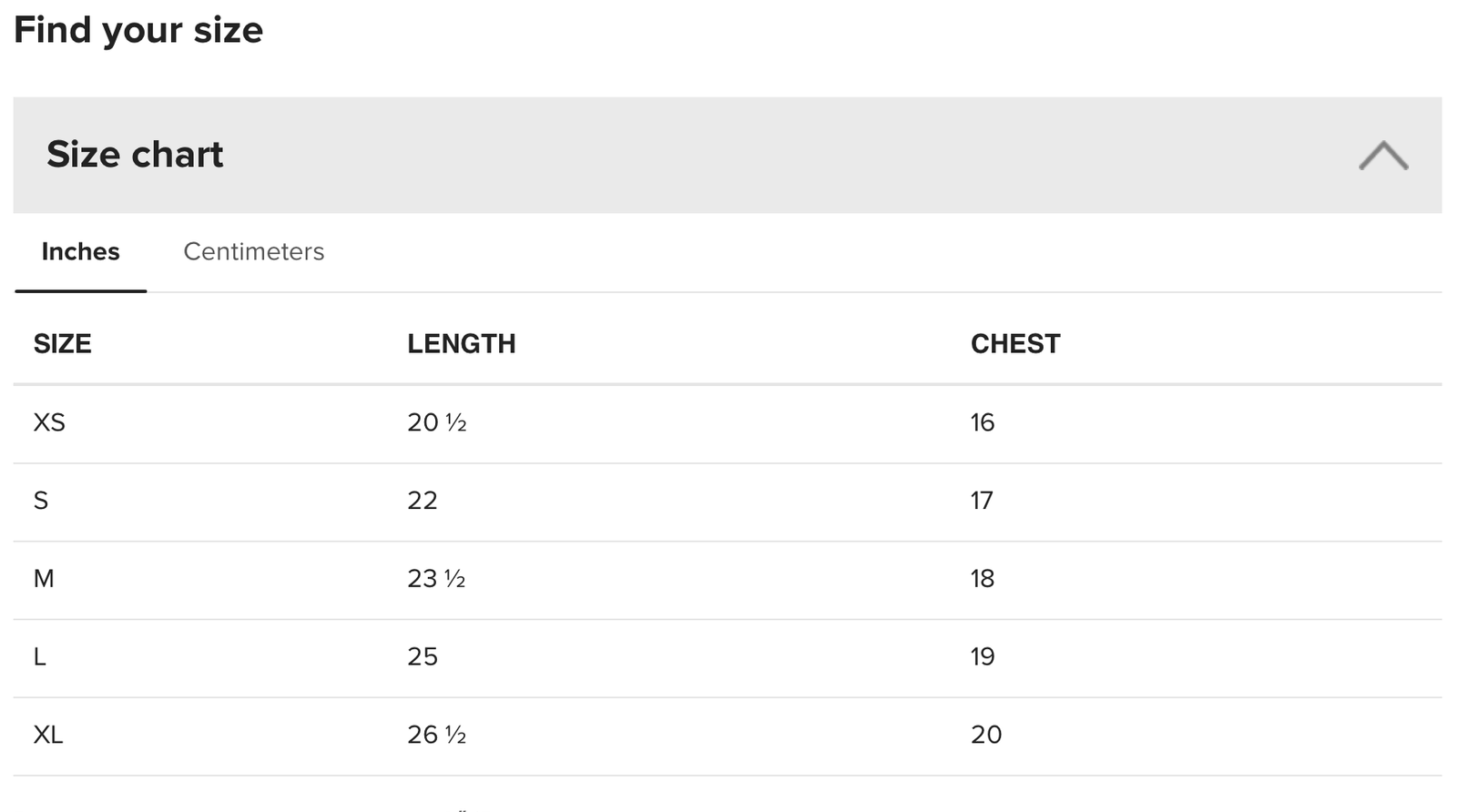Click the 26 ½ length value

click(436, 735)
